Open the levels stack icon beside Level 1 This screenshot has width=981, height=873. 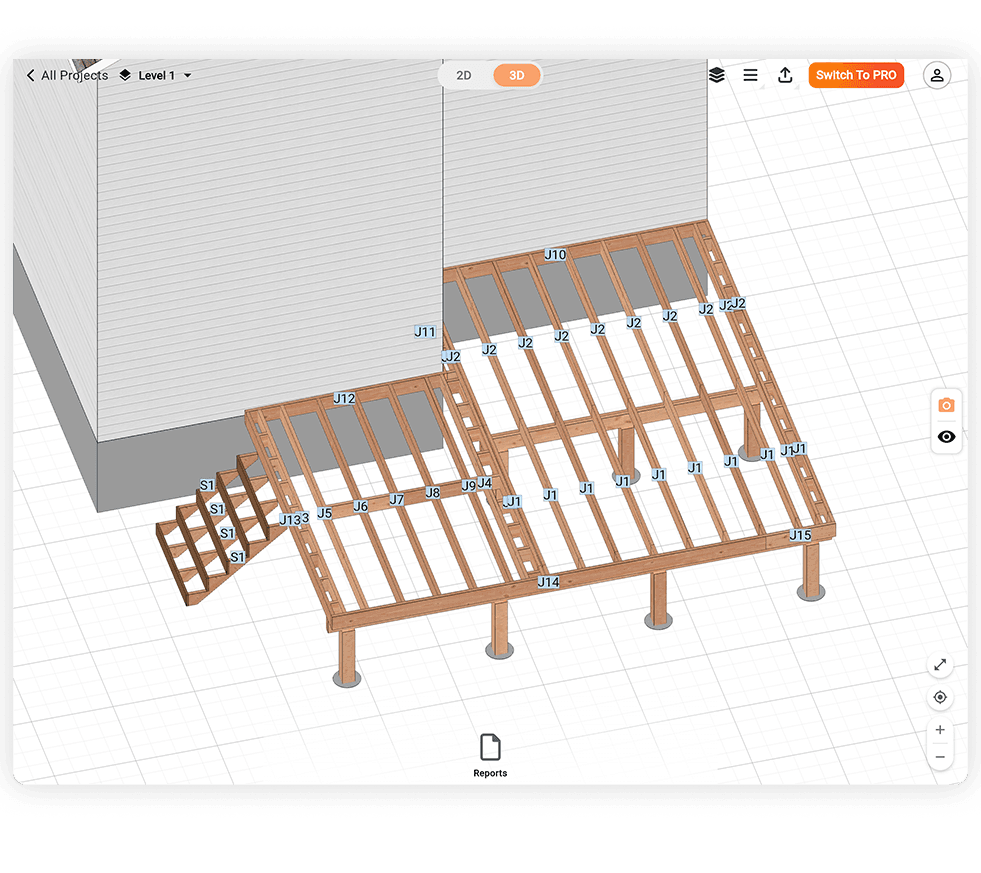point(124,75)
